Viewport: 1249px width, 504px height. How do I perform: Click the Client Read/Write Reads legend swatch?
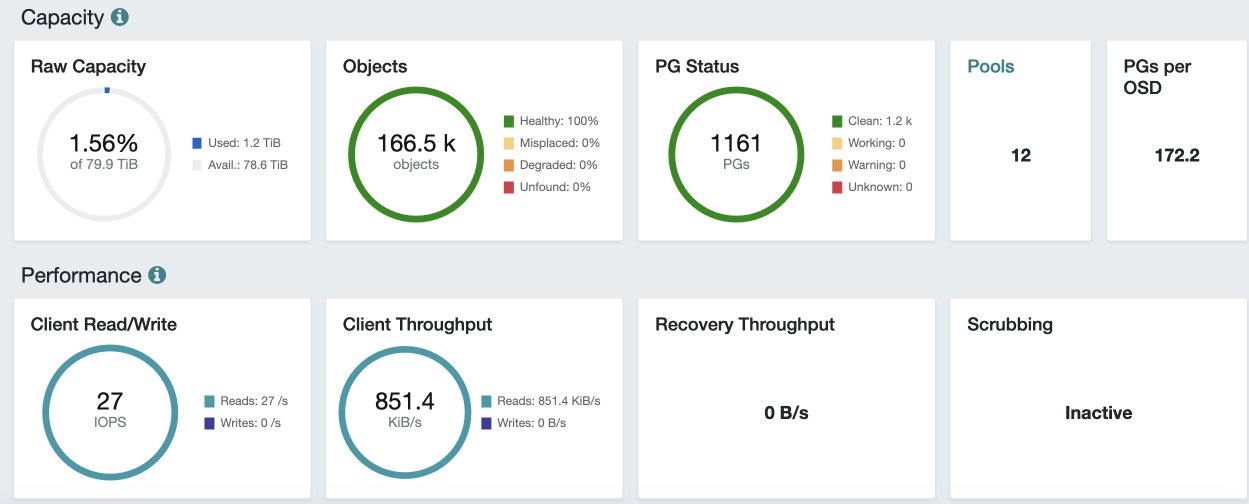[x=209, y=401]
